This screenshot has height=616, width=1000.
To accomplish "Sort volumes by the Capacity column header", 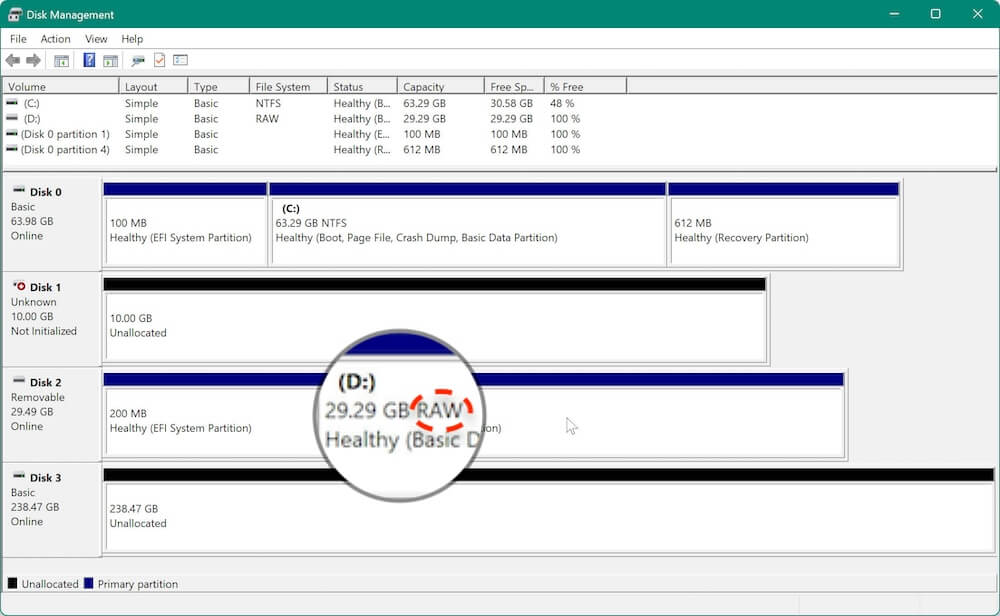I will (438, 86).
